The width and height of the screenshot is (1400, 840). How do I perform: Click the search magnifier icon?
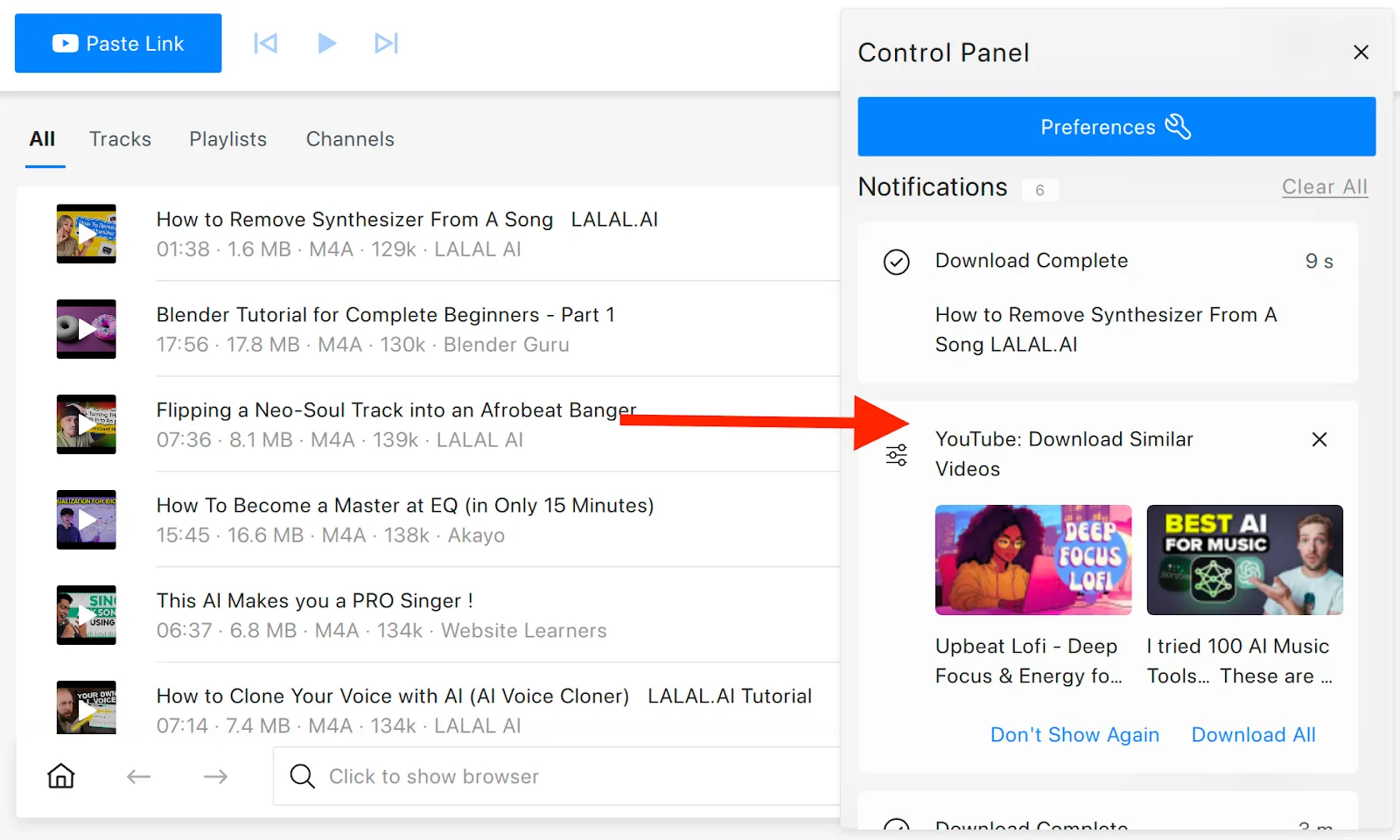pyautogui.click(x=302, y=776)
